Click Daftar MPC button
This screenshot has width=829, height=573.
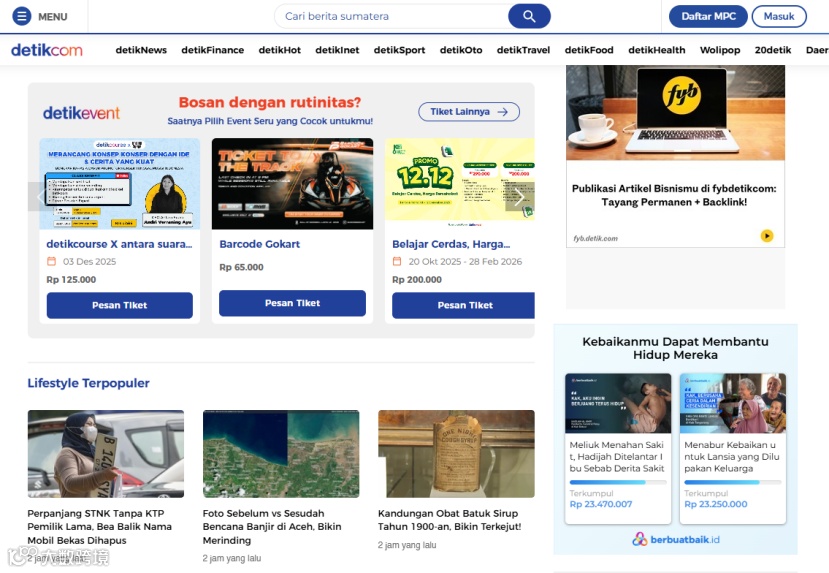coord(708,16)
